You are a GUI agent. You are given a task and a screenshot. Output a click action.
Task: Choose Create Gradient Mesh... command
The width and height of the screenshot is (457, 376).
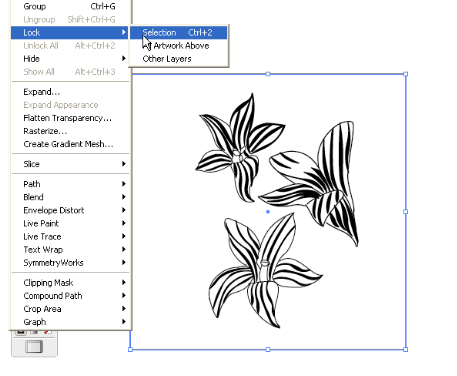coord(70,144)
